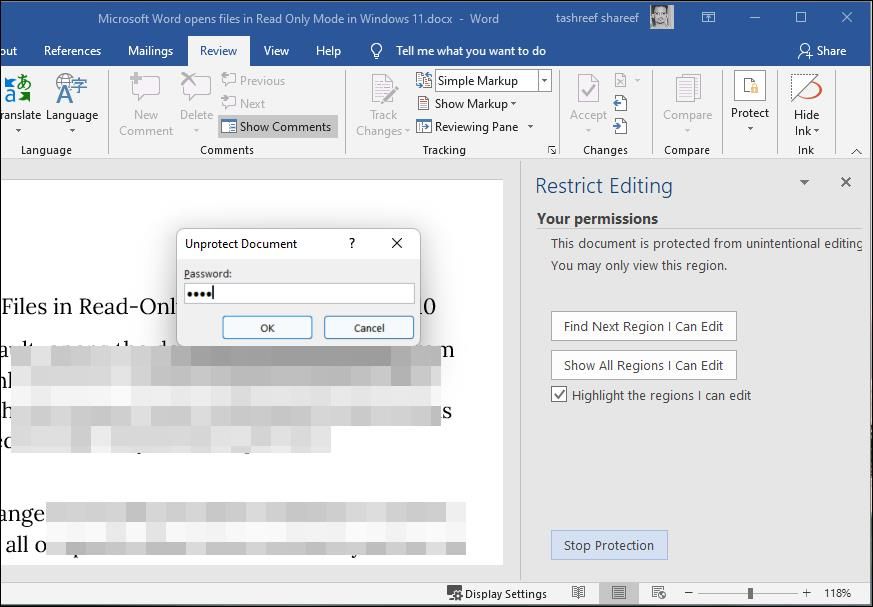Click the Compare documents icon
The height and width of the screenshot is (607, 873).
click(687, 92)
